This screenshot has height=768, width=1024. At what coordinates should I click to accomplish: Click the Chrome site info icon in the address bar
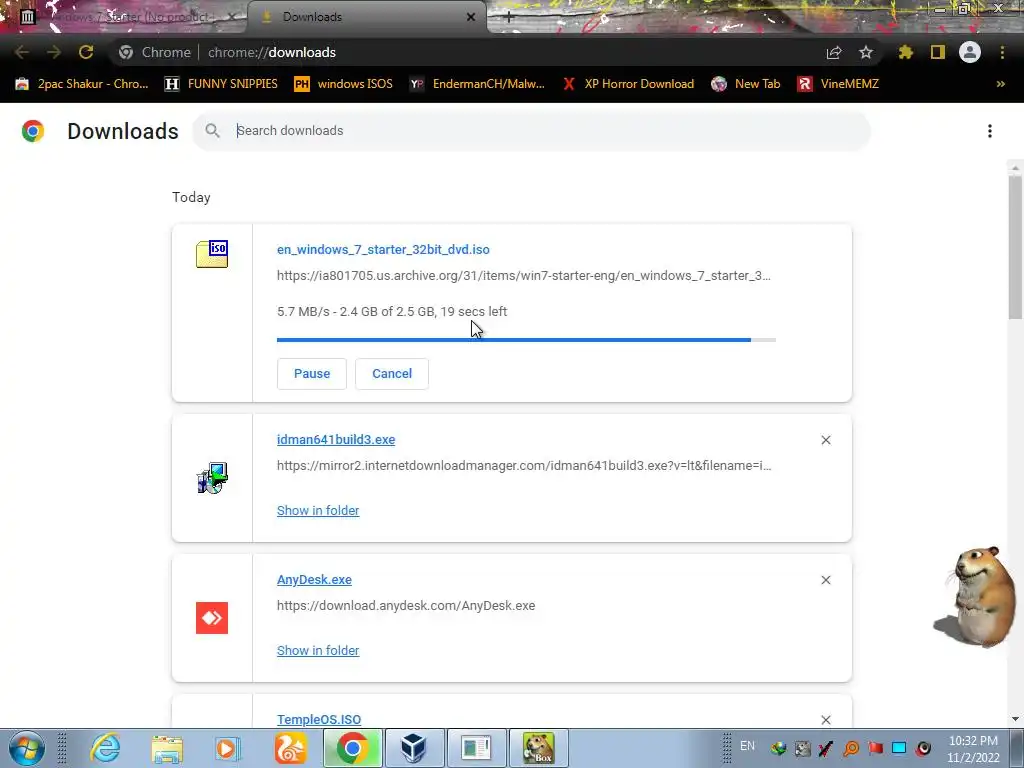tap(126, 52)
